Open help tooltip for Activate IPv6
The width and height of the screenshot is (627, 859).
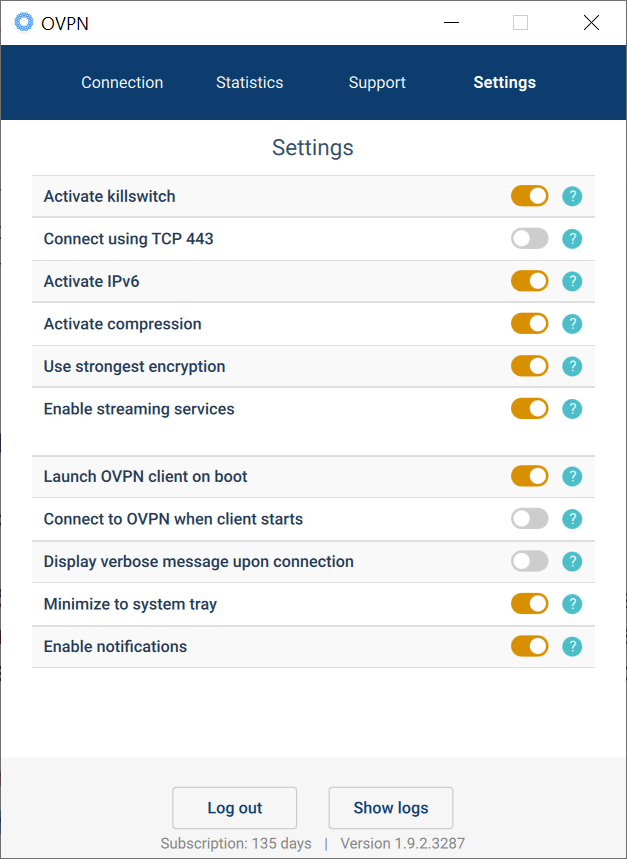572,281
